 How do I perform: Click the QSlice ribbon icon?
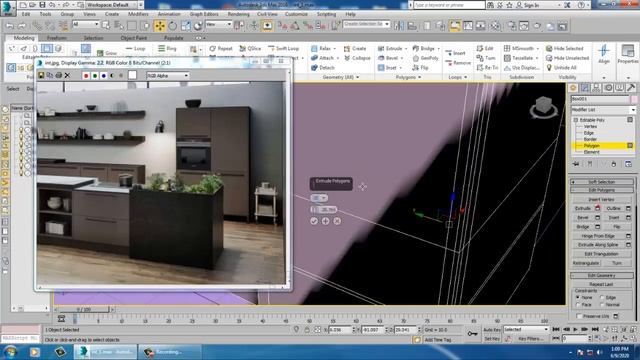[x=242, y=48]
